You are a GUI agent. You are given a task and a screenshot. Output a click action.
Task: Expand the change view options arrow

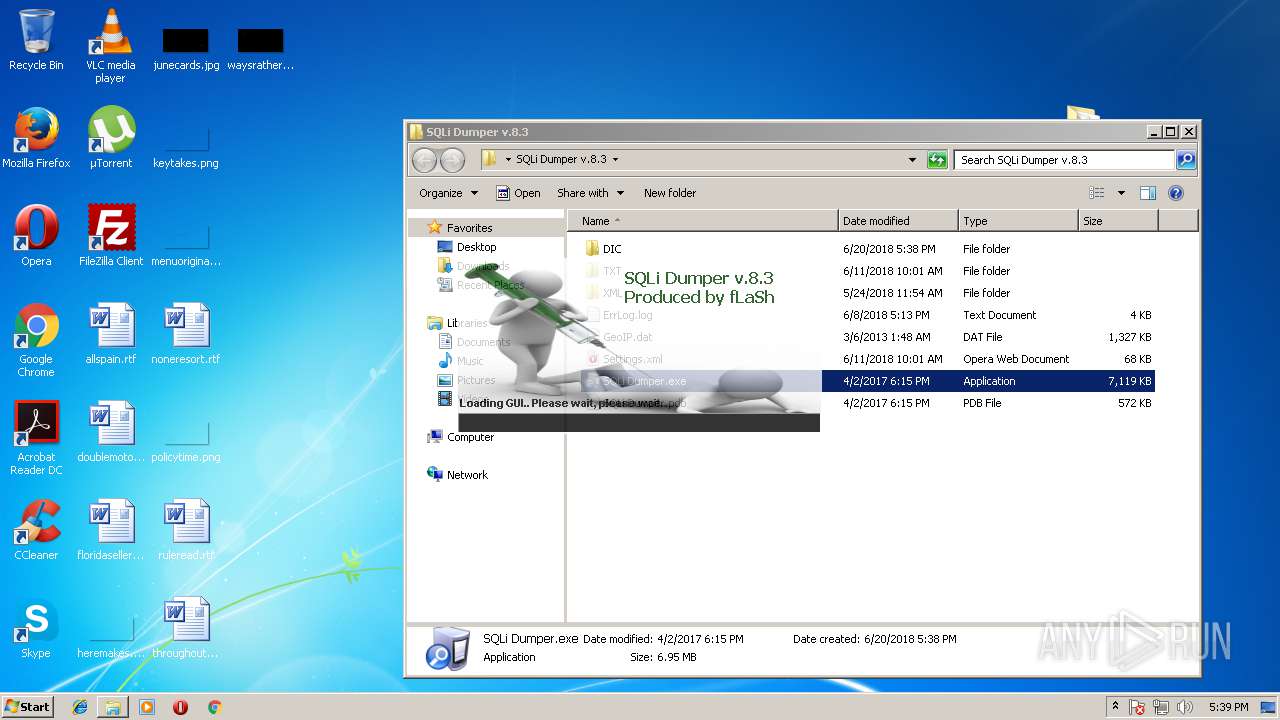pos(1121,193)
